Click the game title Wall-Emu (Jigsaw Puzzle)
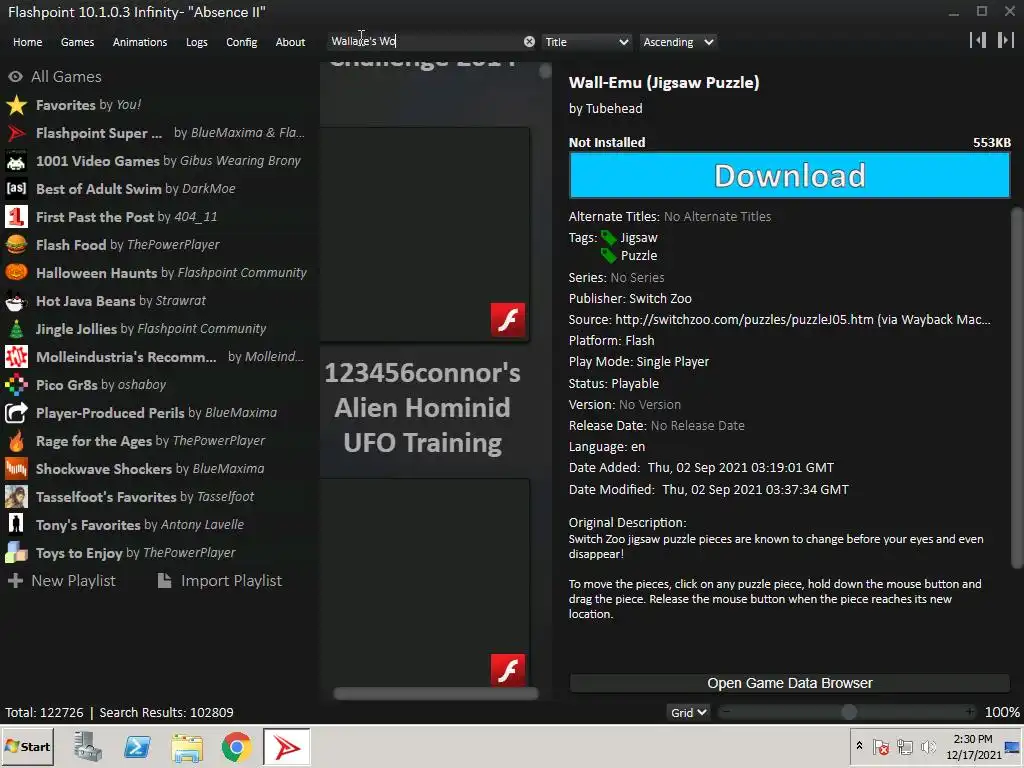Image resolution: width=1024 pixels, height=768 pixels. point(664,83)
